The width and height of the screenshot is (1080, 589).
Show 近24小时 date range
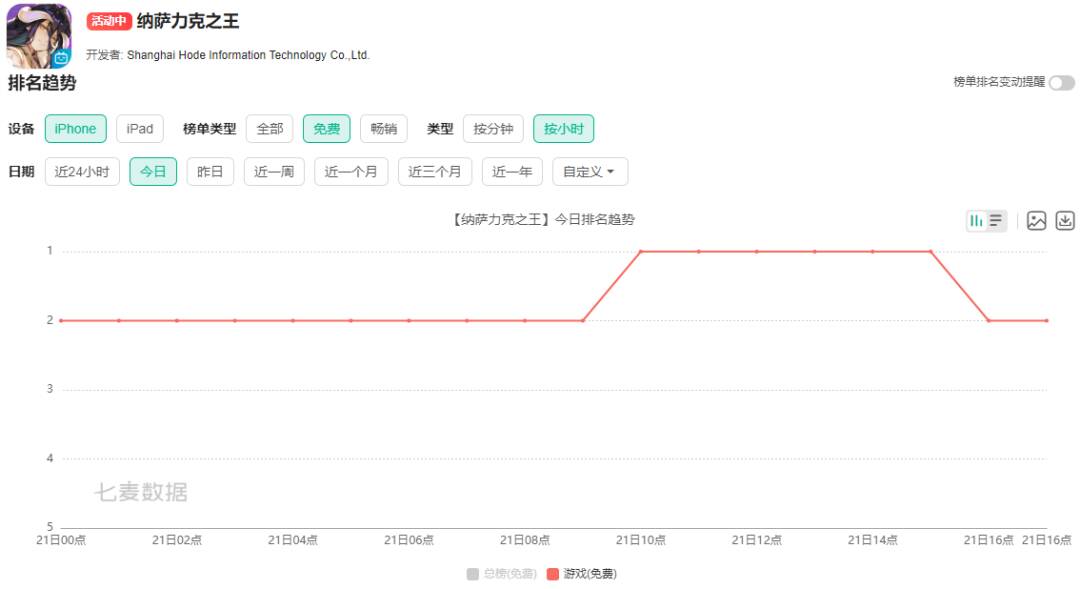82,172
